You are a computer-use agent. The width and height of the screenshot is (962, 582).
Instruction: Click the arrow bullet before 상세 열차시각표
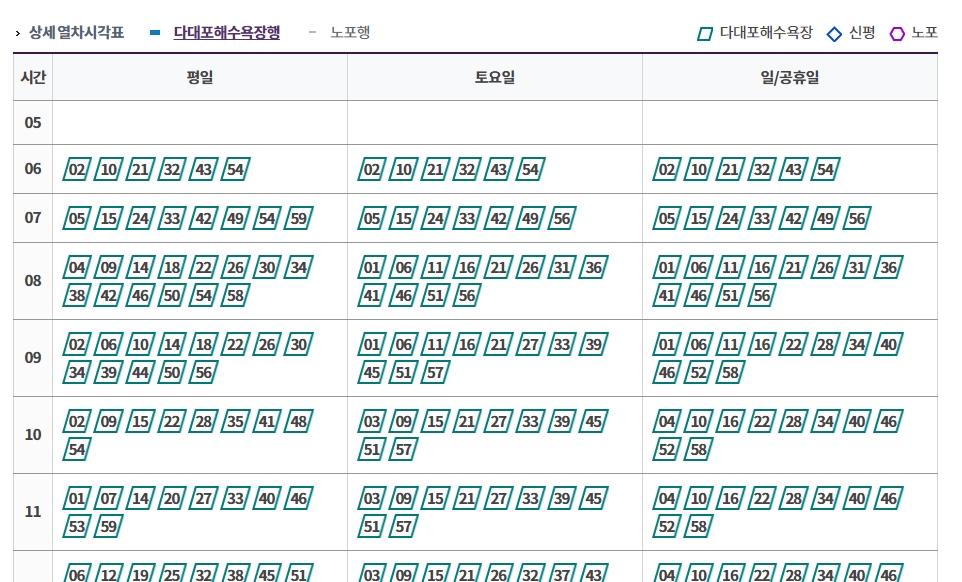coord(18,33)
